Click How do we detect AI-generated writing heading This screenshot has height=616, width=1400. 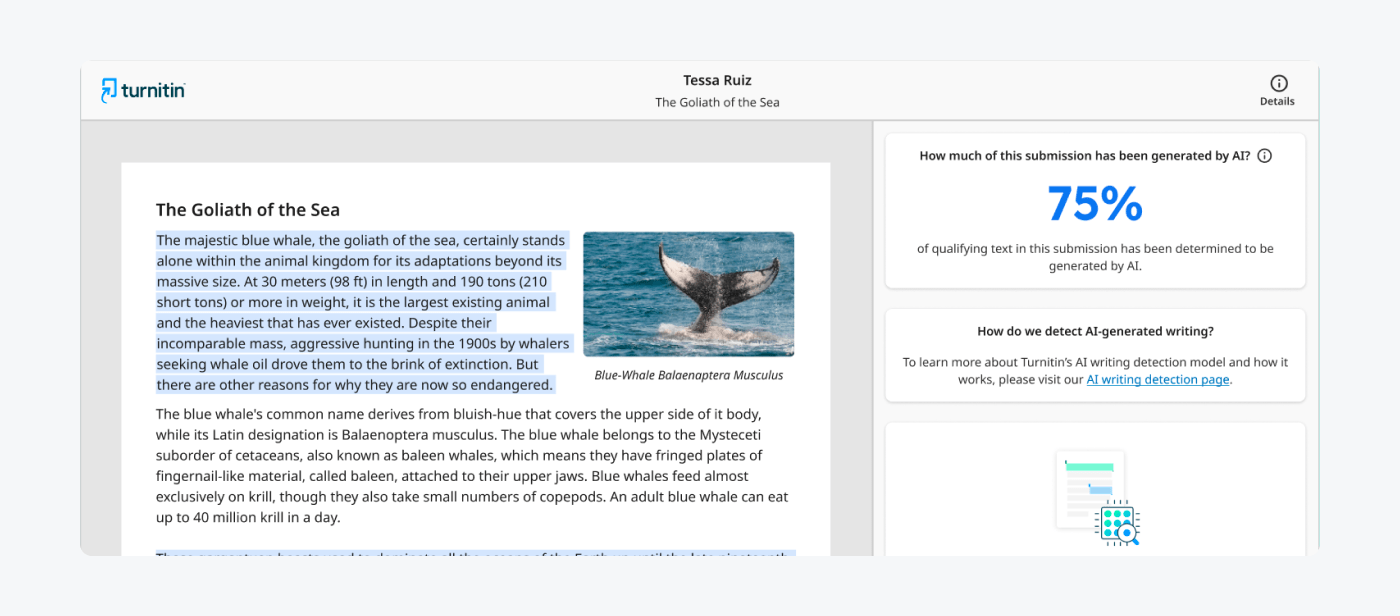[1095, 332]
